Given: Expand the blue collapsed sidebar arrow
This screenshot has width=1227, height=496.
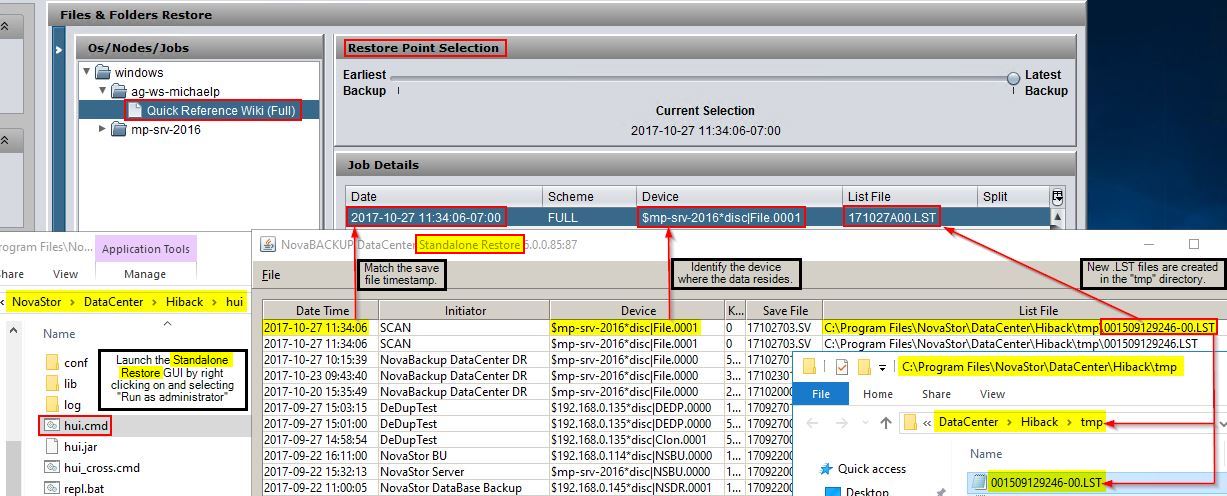Looking at the screenshot, I should point(60,48).
